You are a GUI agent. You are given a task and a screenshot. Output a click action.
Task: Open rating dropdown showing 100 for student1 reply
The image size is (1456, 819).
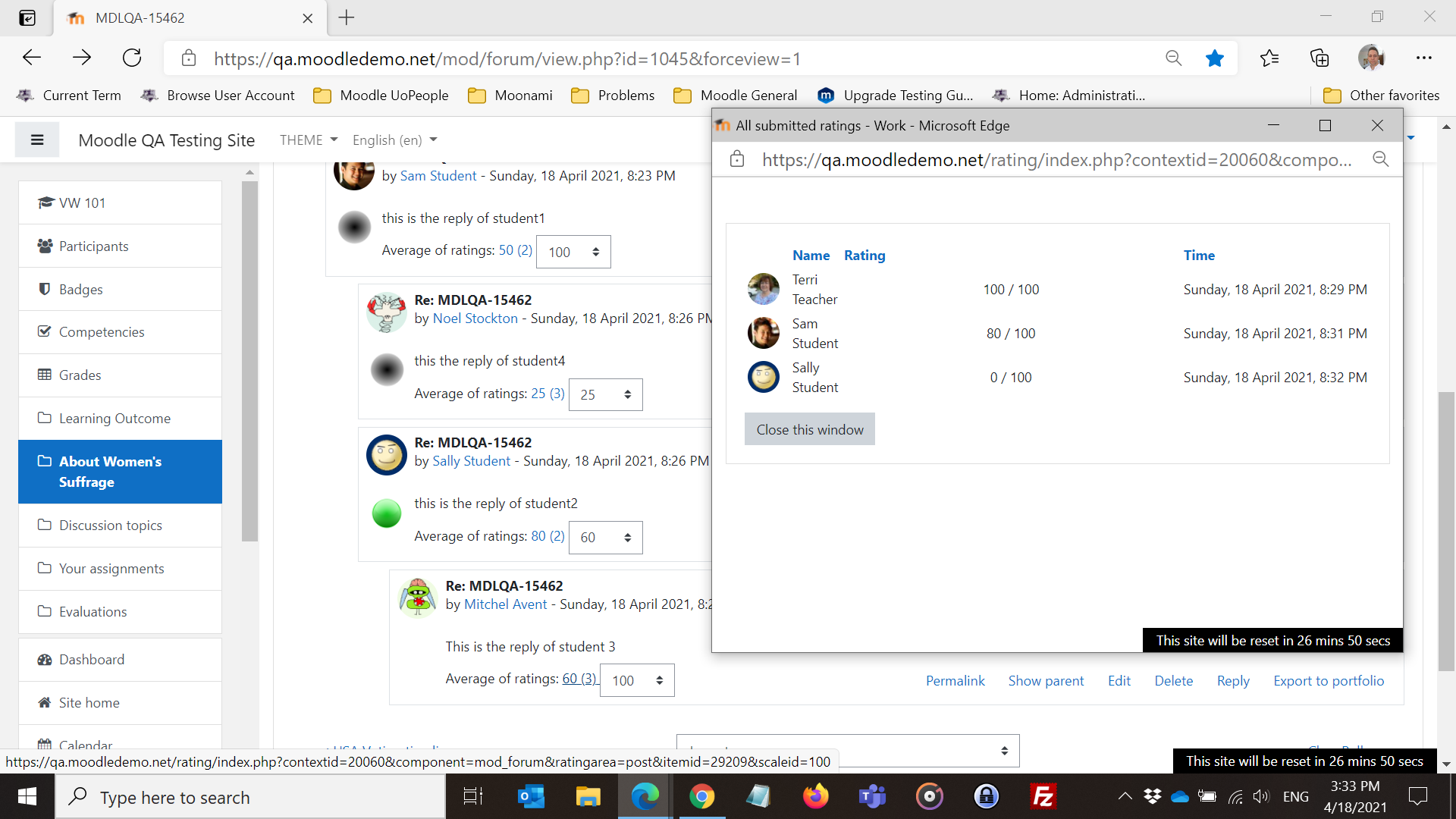click(x=573, y=252)
